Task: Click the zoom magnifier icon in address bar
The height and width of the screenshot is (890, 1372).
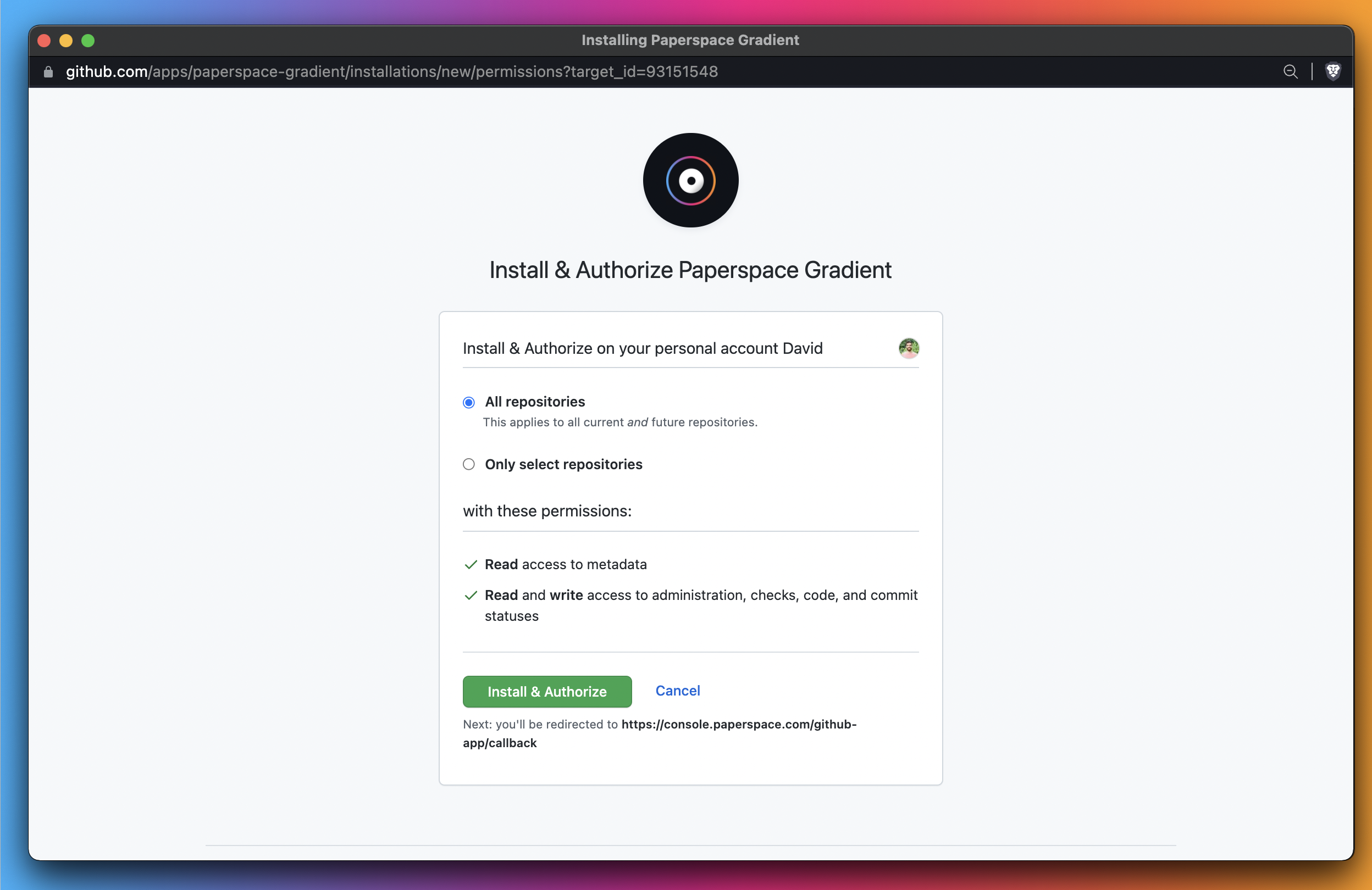Action: (x=1290, y=71)
